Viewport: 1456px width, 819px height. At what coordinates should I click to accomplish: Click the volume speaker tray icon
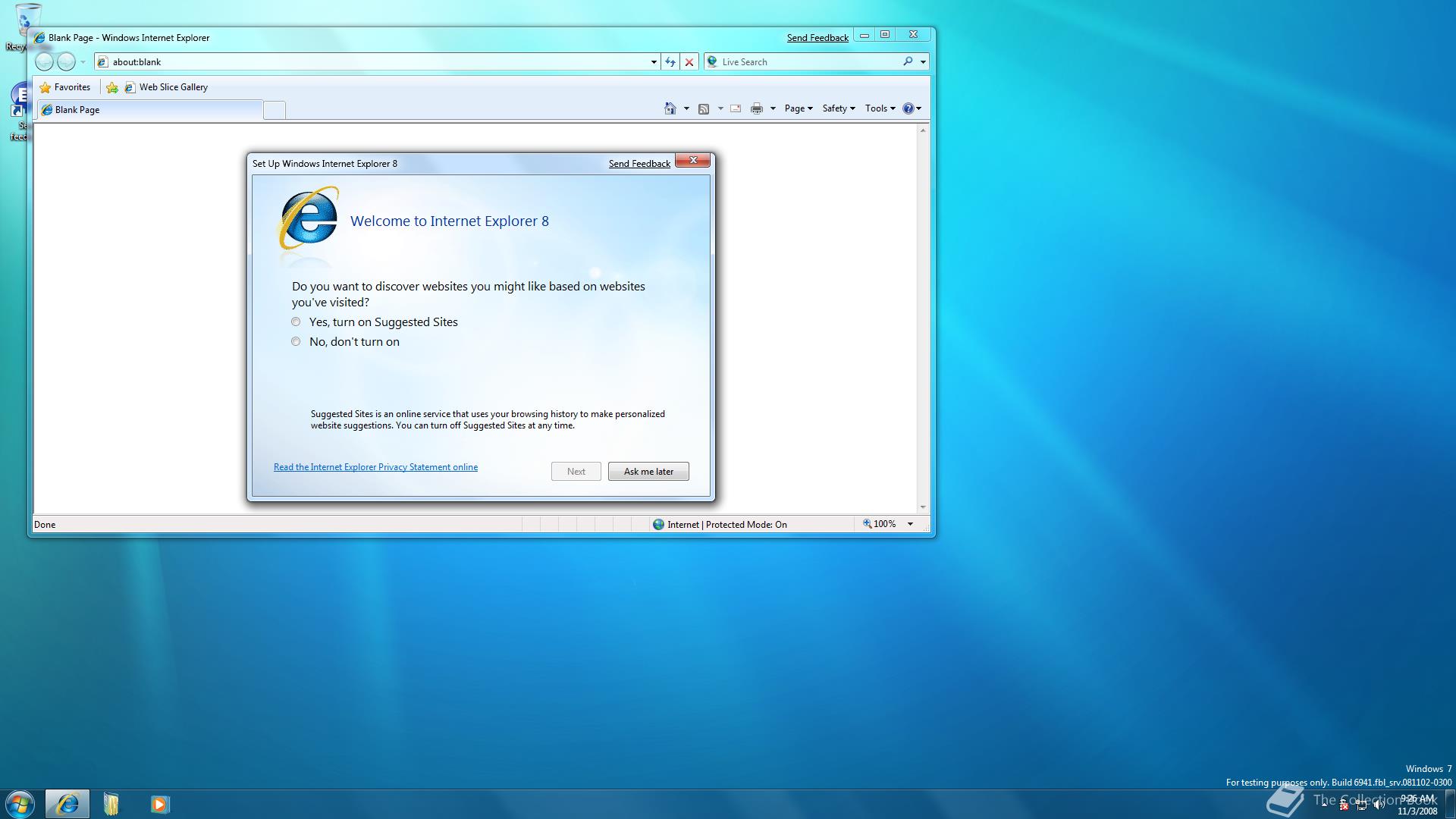[x=1379, y=805]
